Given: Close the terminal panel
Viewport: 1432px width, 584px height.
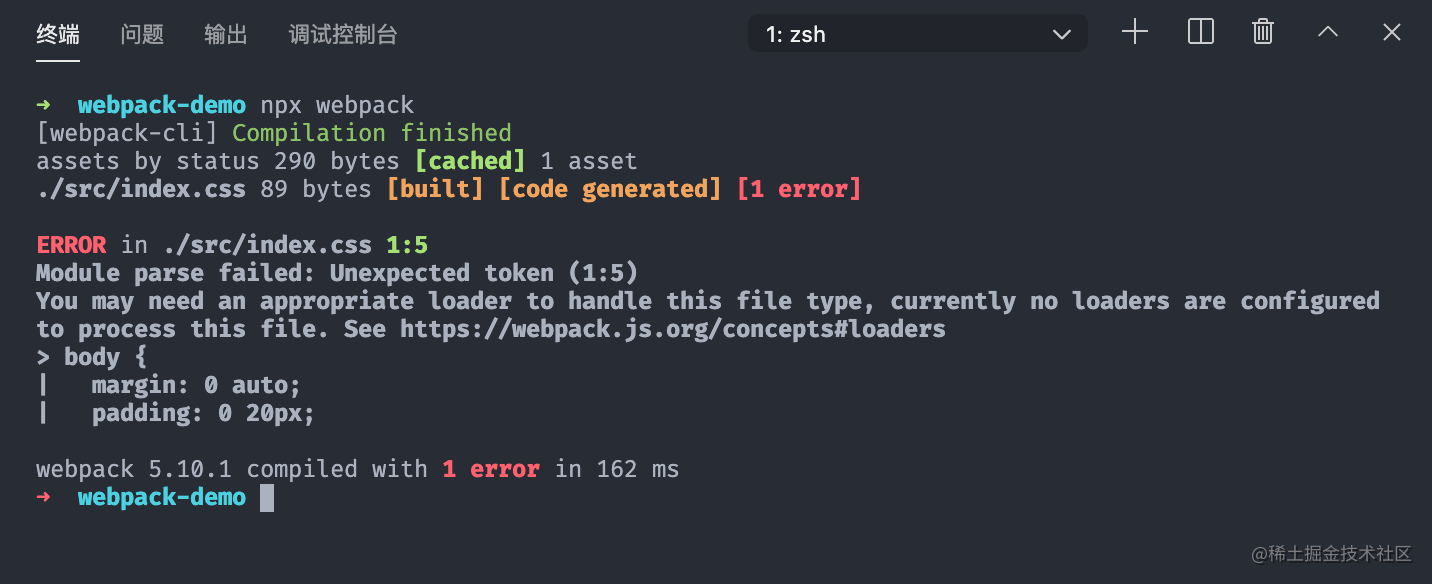Looking at the screenshot, I should (x=1392, y=32).
